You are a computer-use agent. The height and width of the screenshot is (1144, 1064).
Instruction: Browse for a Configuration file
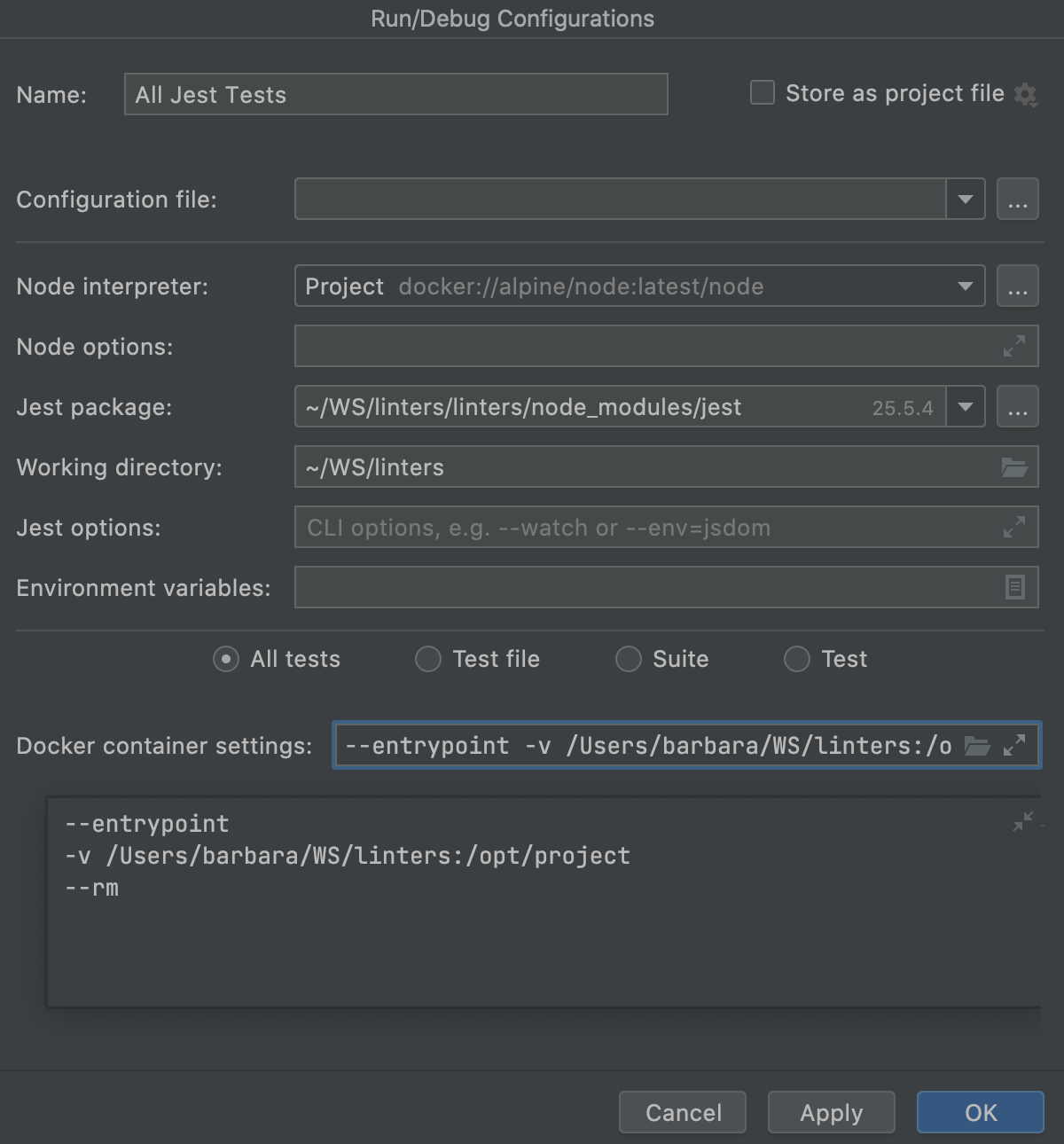pos(1017,199)
